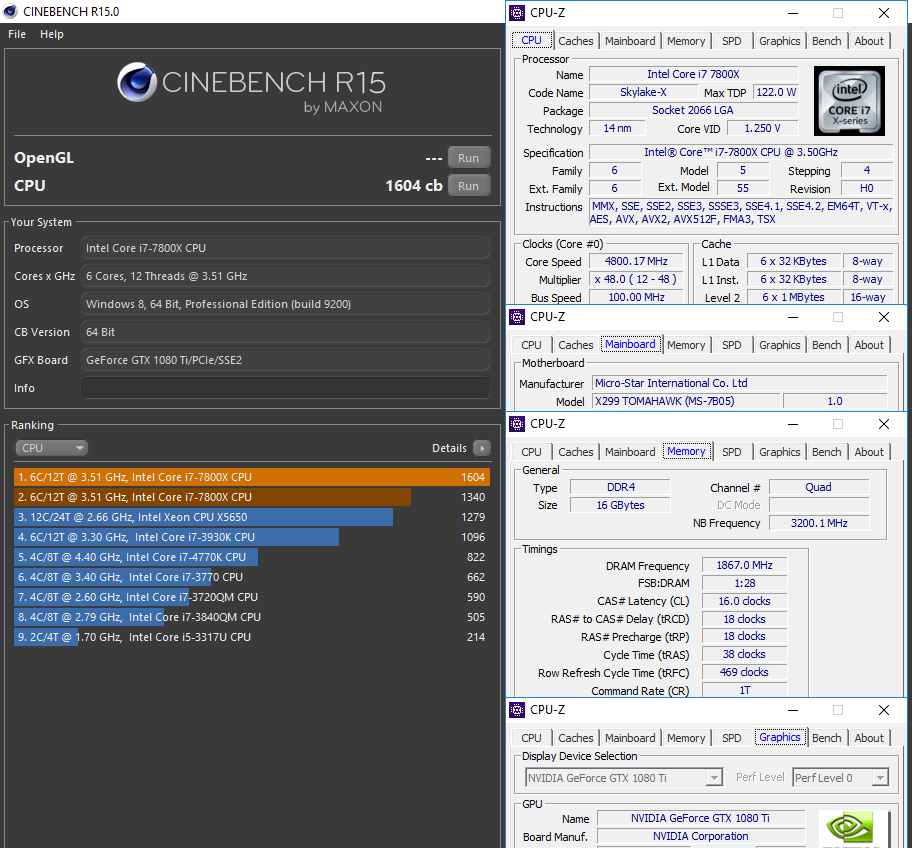The image size is (912, 848).
Task: Open the Perf Level dropdown
Action: click(840, 778)
